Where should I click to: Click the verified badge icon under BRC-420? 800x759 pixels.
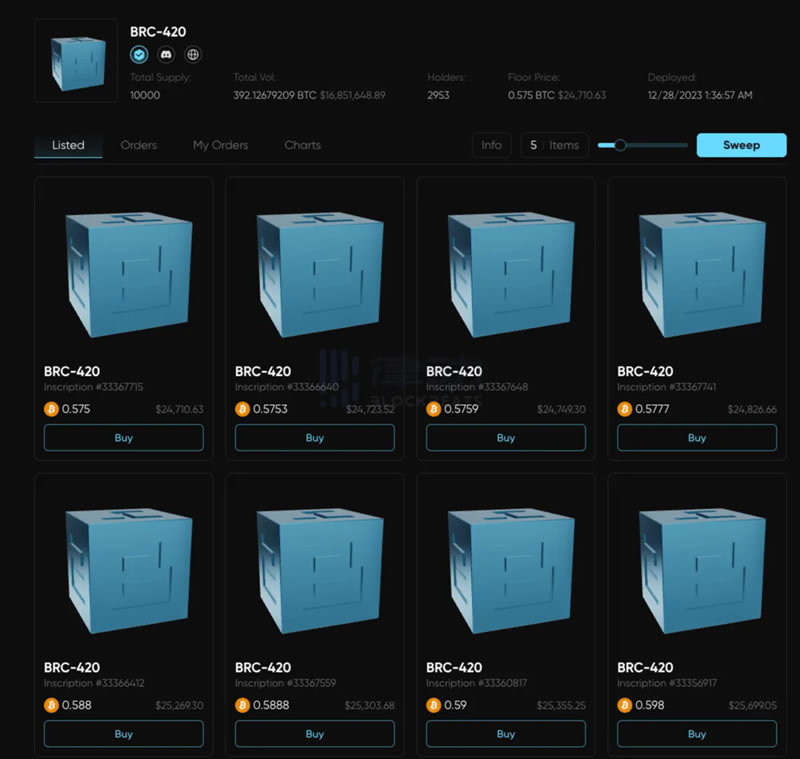click(140, 55)
